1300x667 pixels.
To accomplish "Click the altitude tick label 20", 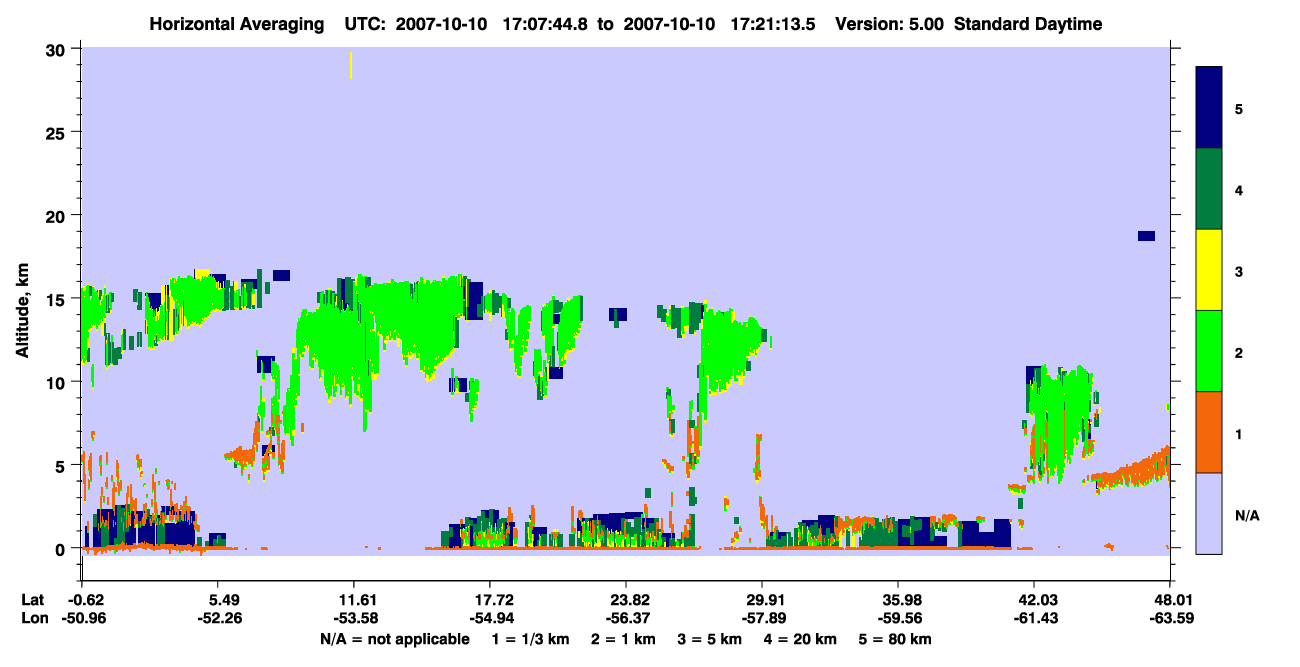I will point(58,216).
